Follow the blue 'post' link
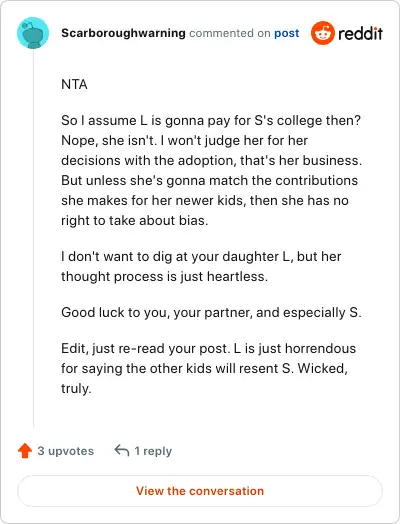This screenshot has width=400, height=524. pyautogui.click(x=286, y=33)
